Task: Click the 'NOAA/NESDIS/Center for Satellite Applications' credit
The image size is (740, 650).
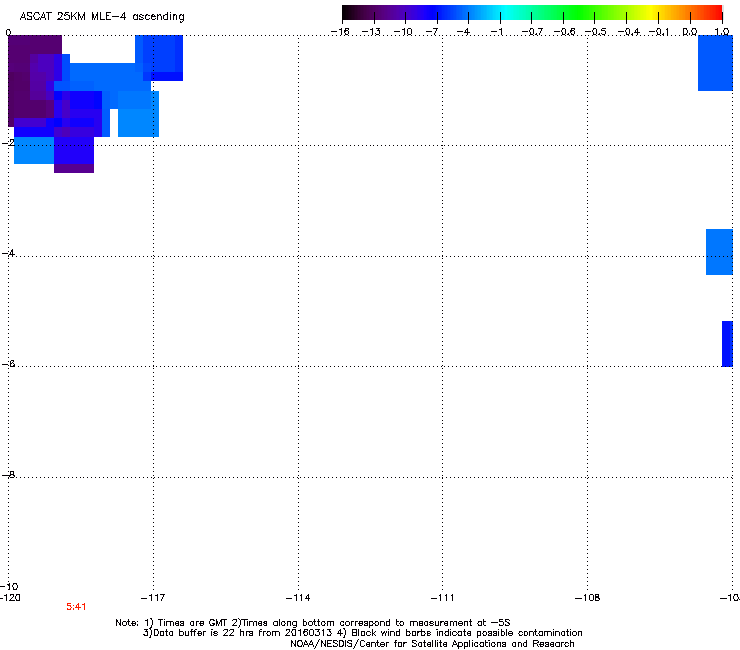Action: click(x=432, y=644)
